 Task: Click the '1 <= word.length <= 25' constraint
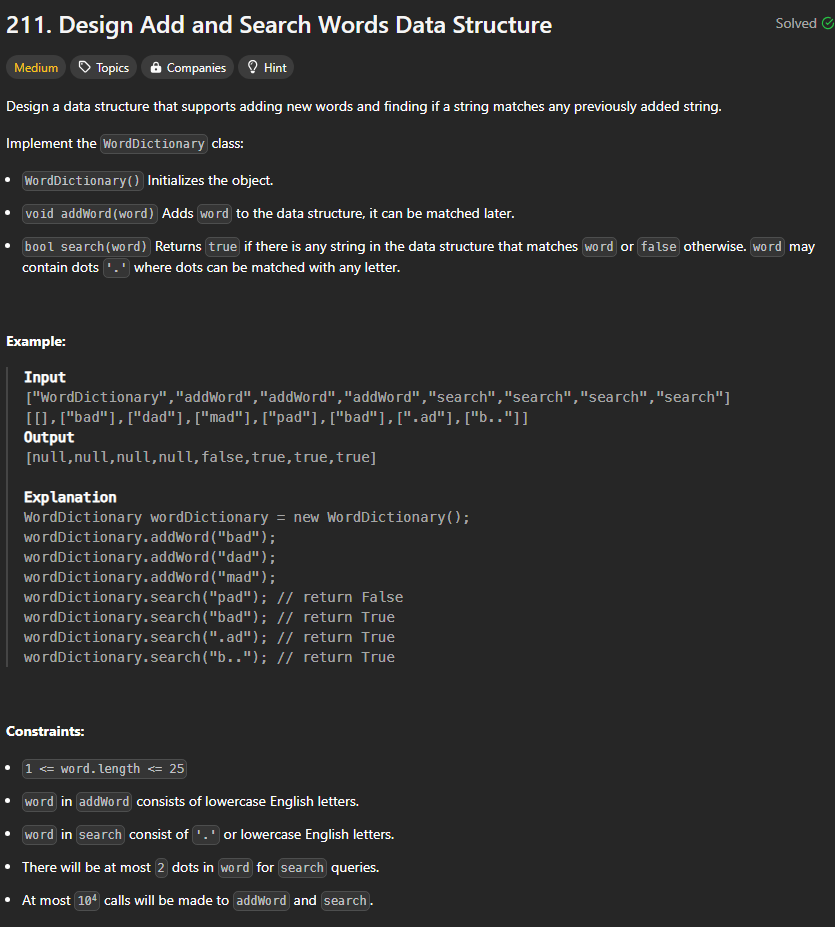pyautogui.click(x=104, y=769)
